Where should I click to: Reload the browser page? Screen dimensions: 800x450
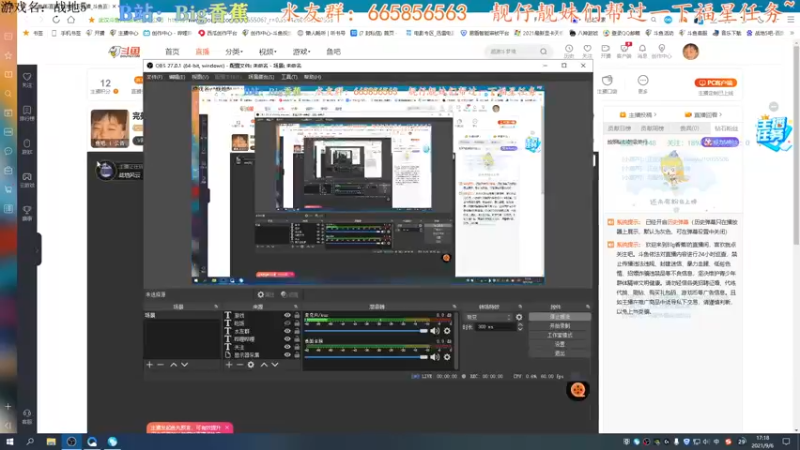[x=56, y=19]
